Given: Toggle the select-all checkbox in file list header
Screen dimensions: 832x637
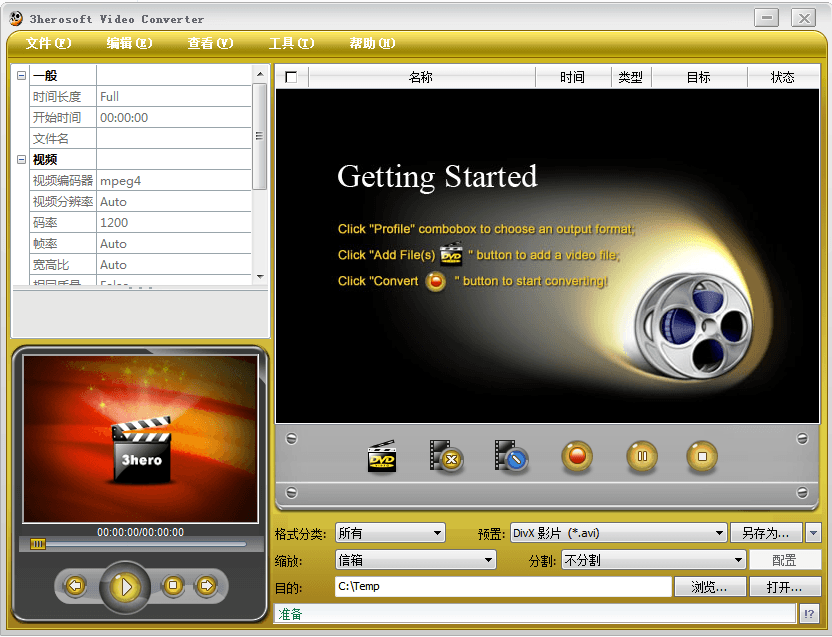Looking at the screenshot, I should click(291, 77).
